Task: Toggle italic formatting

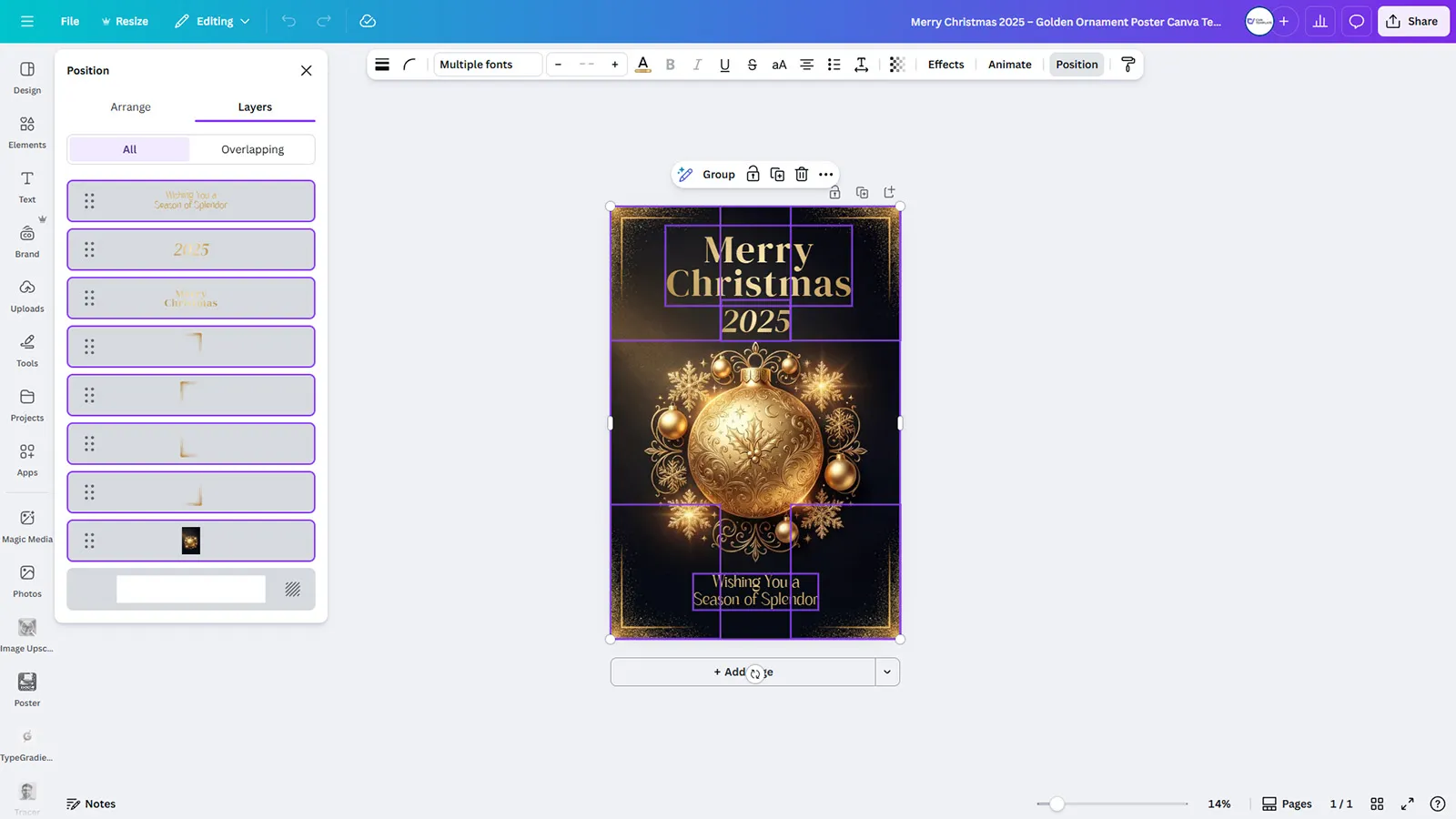Action: pyautogui.click(x=697, y=65)
